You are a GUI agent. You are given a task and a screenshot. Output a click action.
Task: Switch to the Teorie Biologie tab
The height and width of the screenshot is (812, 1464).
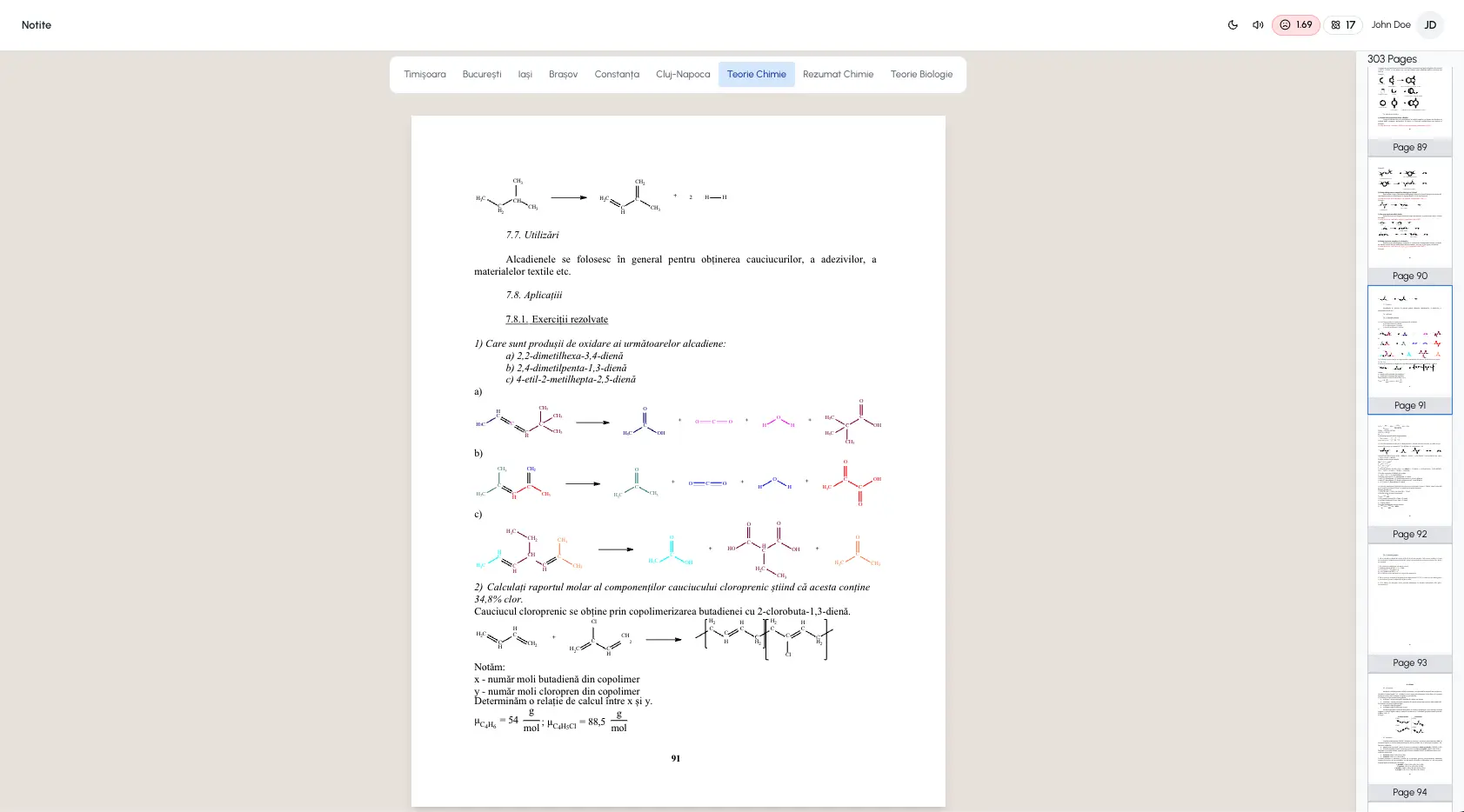point(921,75)
